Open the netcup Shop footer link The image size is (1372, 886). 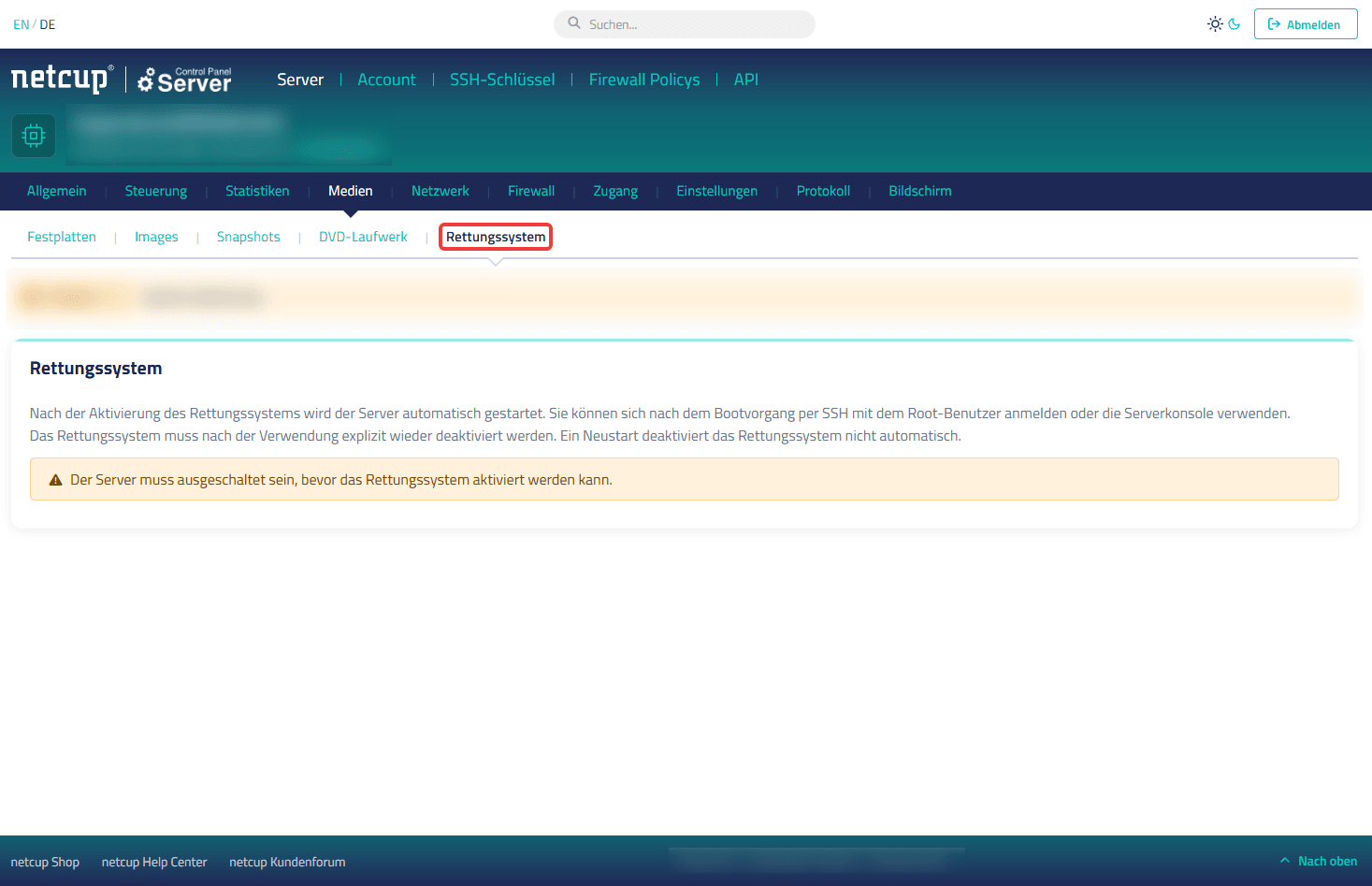click(45, 862)
